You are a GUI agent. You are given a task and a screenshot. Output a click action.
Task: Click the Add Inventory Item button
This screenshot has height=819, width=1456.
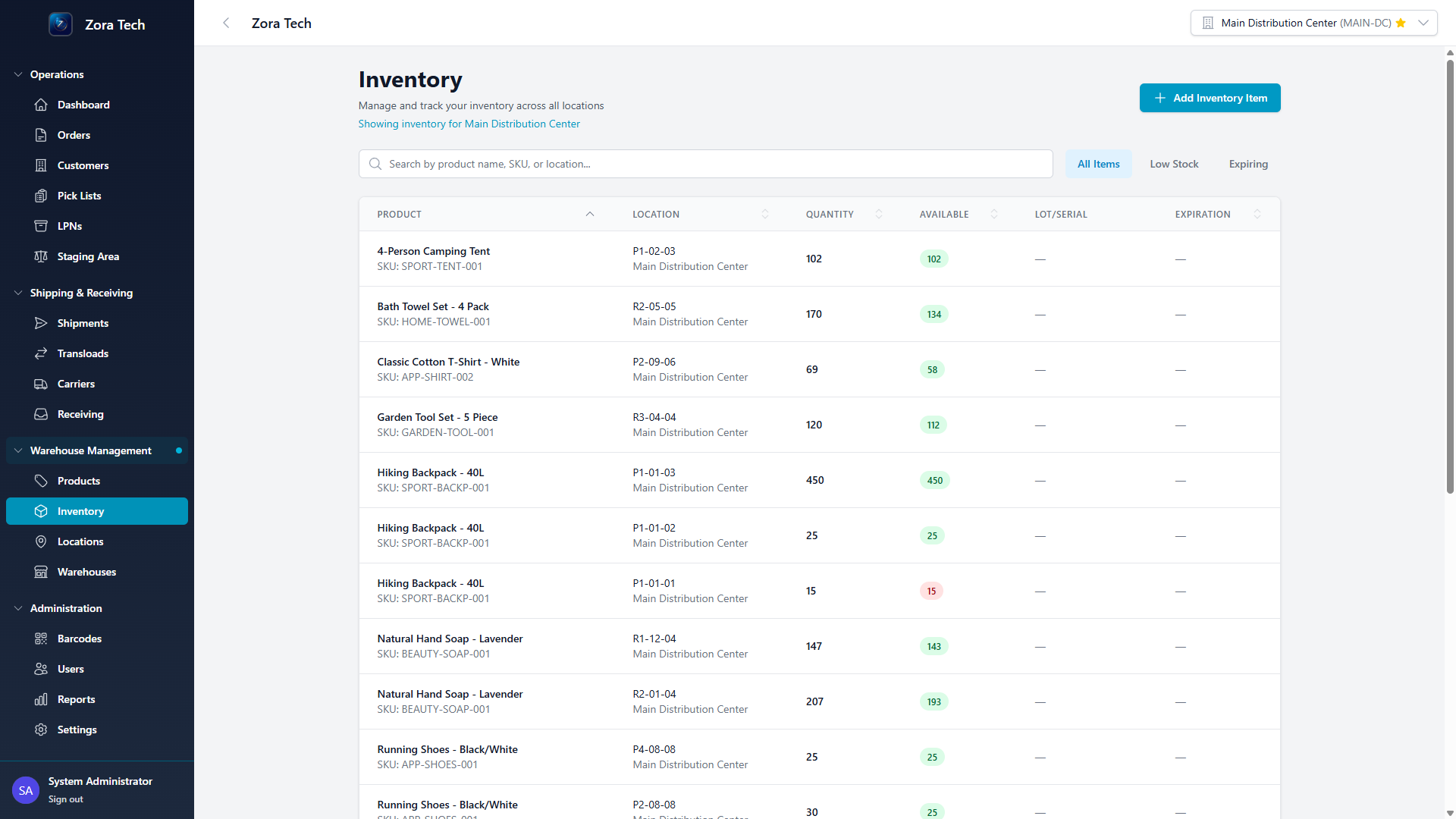1210,98
